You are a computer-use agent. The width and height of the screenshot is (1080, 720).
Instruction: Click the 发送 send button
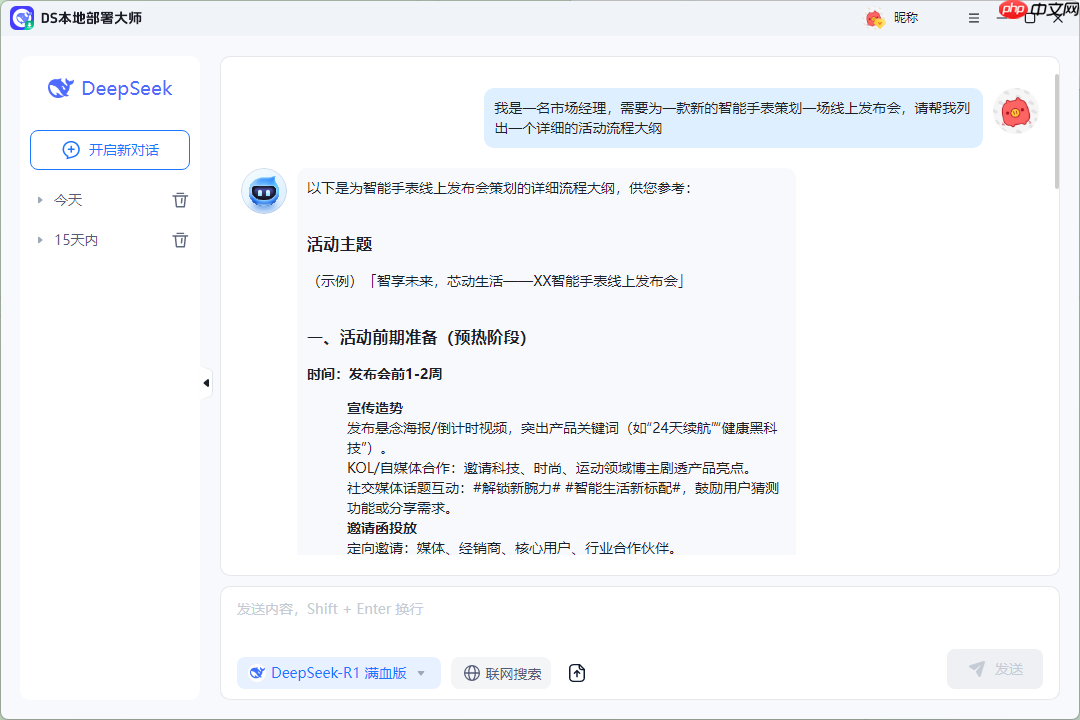994,668
